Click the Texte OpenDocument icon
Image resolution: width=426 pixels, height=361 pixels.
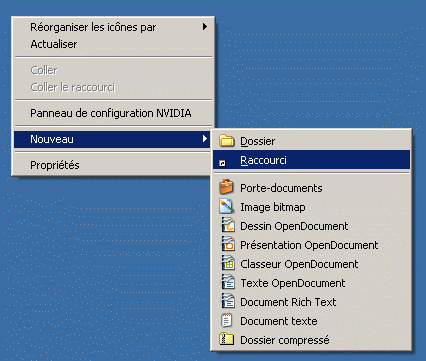[x=228, y=282]
